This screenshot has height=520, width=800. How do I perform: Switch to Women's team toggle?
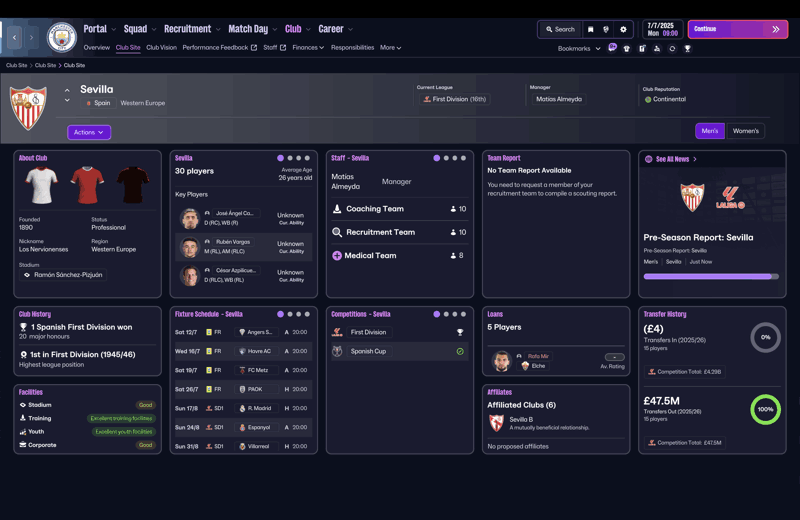745,131
